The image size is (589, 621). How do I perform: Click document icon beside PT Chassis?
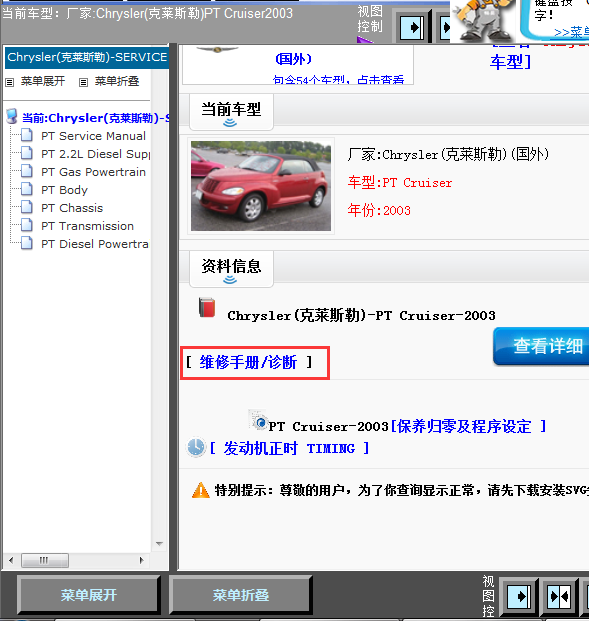(27, 207)
